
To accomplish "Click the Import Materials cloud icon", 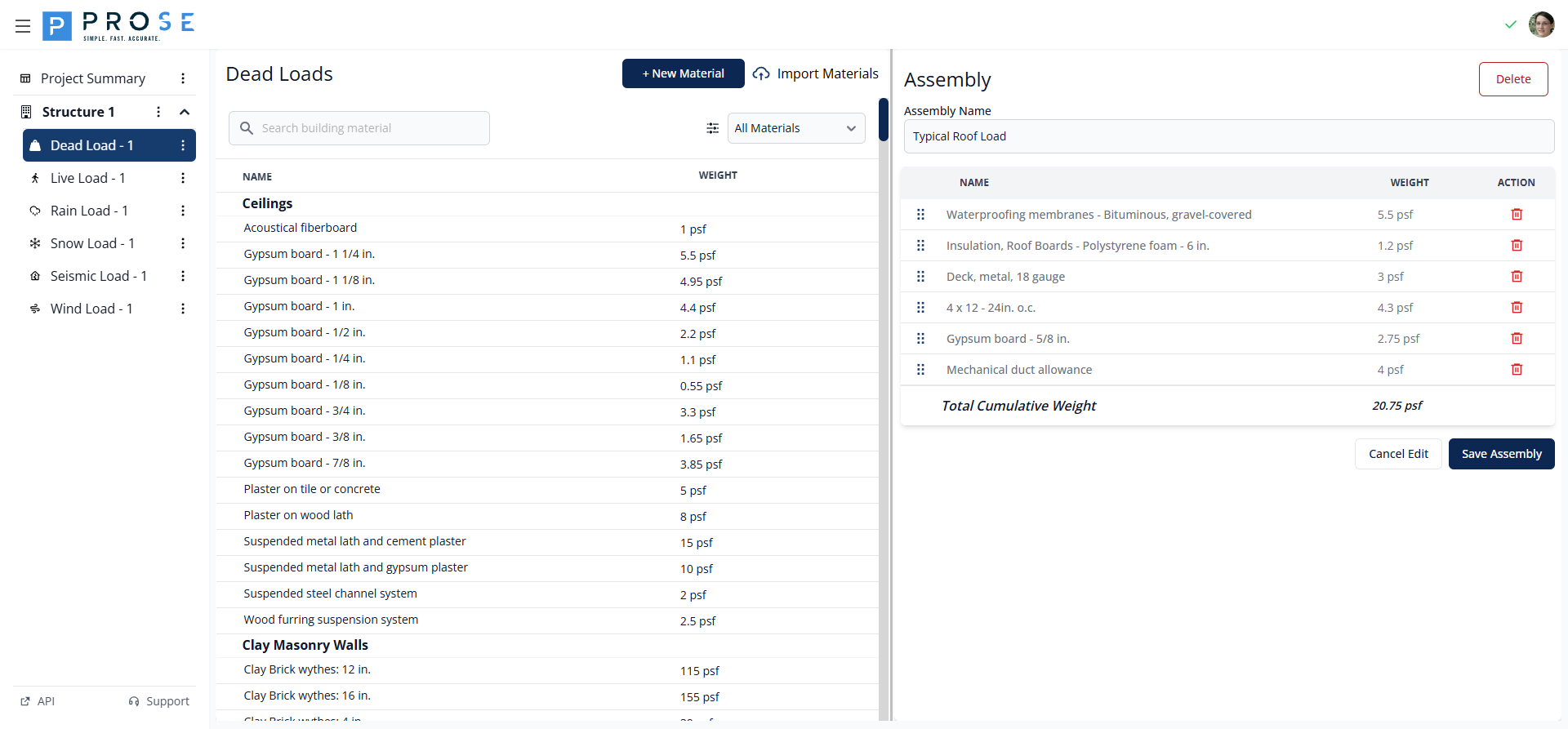I will tap(761, 73).
